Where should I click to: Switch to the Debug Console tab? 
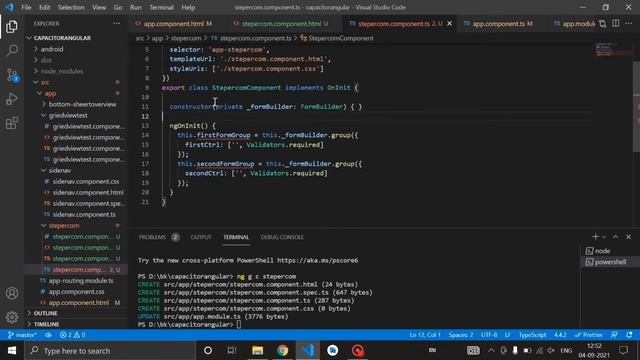(282, 237)
